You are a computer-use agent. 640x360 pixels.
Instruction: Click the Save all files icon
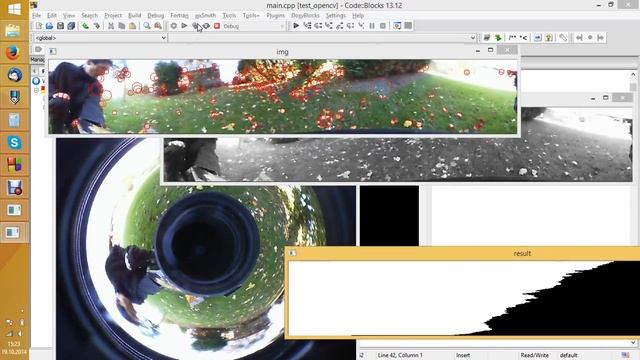pos(71,26)
